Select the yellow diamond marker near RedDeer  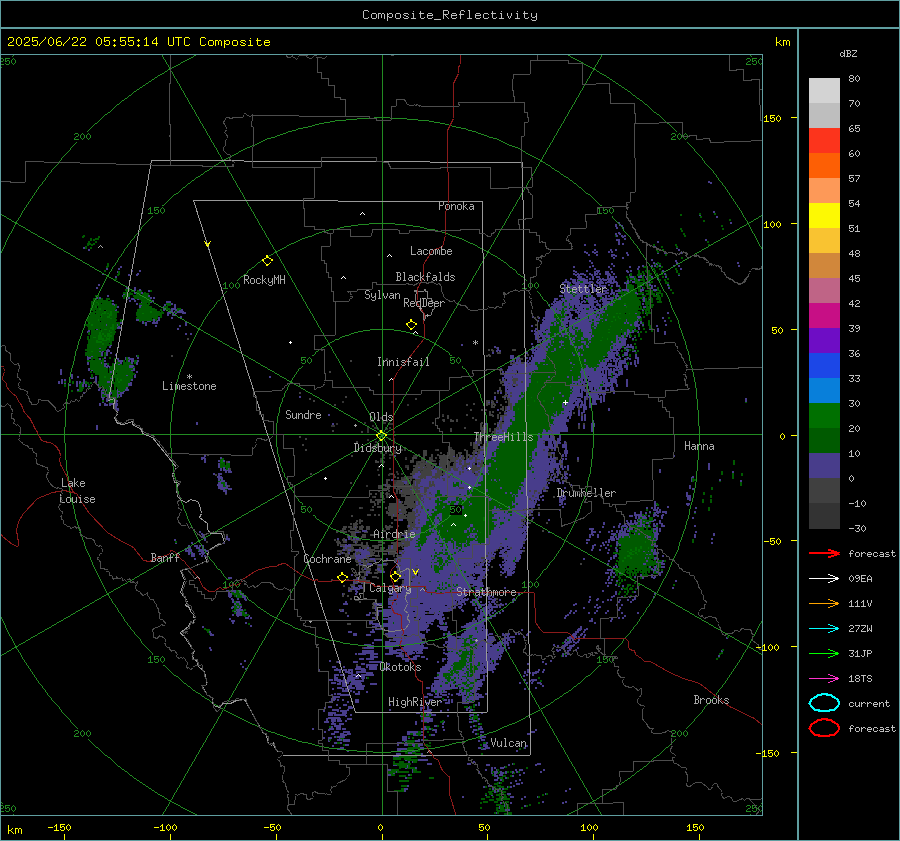(412, 325)
